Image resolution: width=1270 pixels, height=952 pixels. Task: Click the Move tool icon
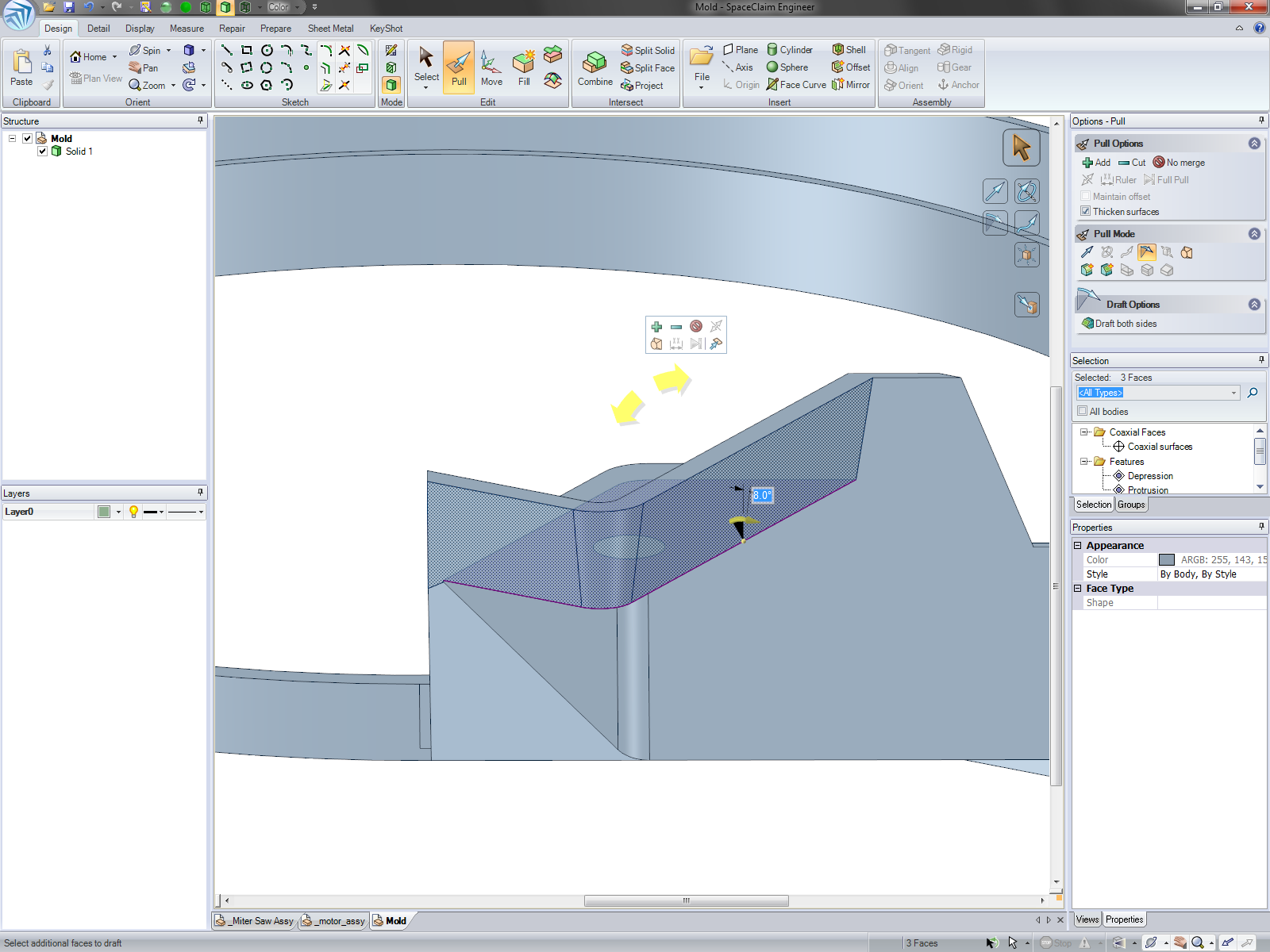click(491, 67)
